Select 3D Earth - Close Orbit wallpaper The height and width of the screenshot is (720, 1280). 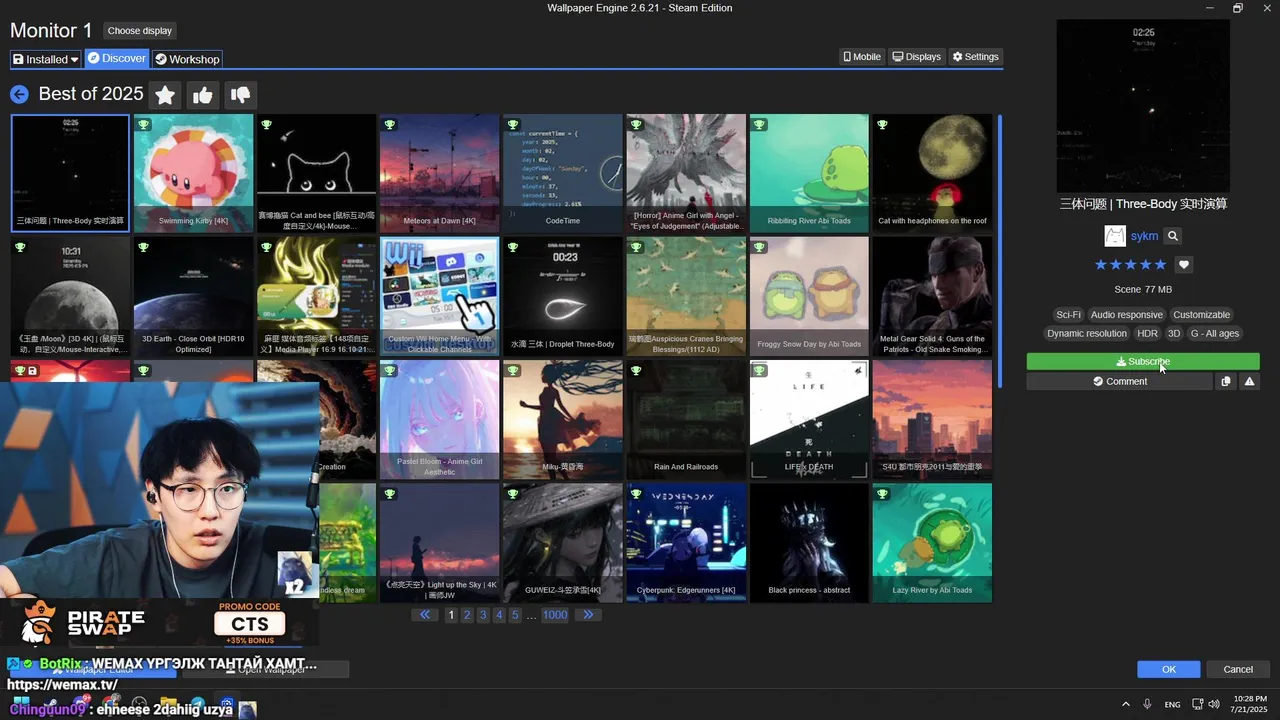[193, 296]
